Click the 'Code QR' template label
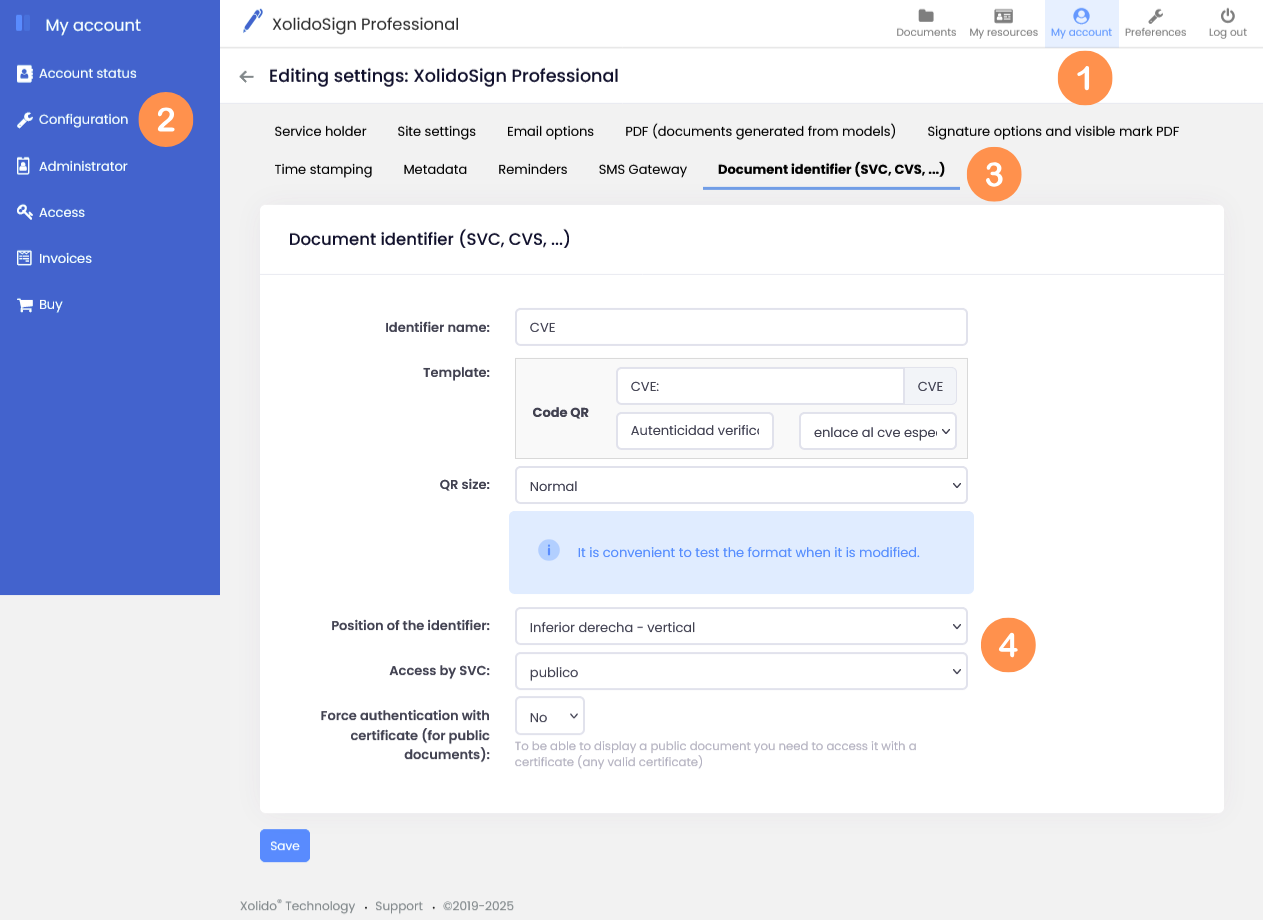The width and height of the screenshot is (1263, 920). (560, 412)
